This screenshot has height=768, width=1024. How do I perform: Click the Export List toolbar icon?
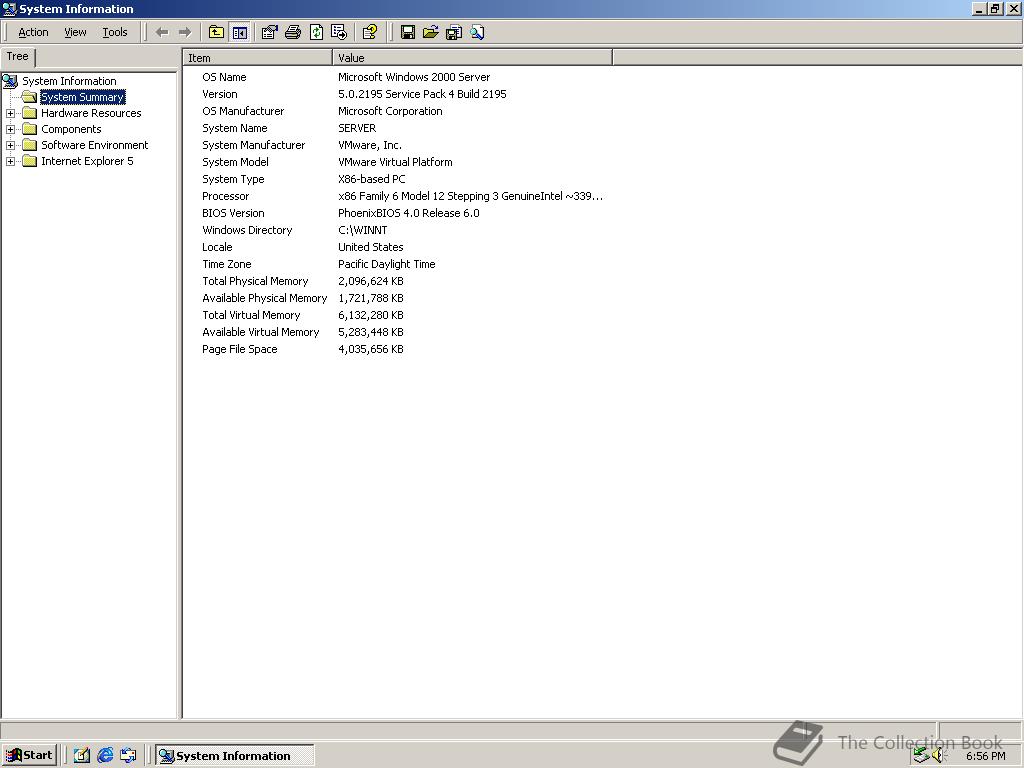click(x=339, y=32)
